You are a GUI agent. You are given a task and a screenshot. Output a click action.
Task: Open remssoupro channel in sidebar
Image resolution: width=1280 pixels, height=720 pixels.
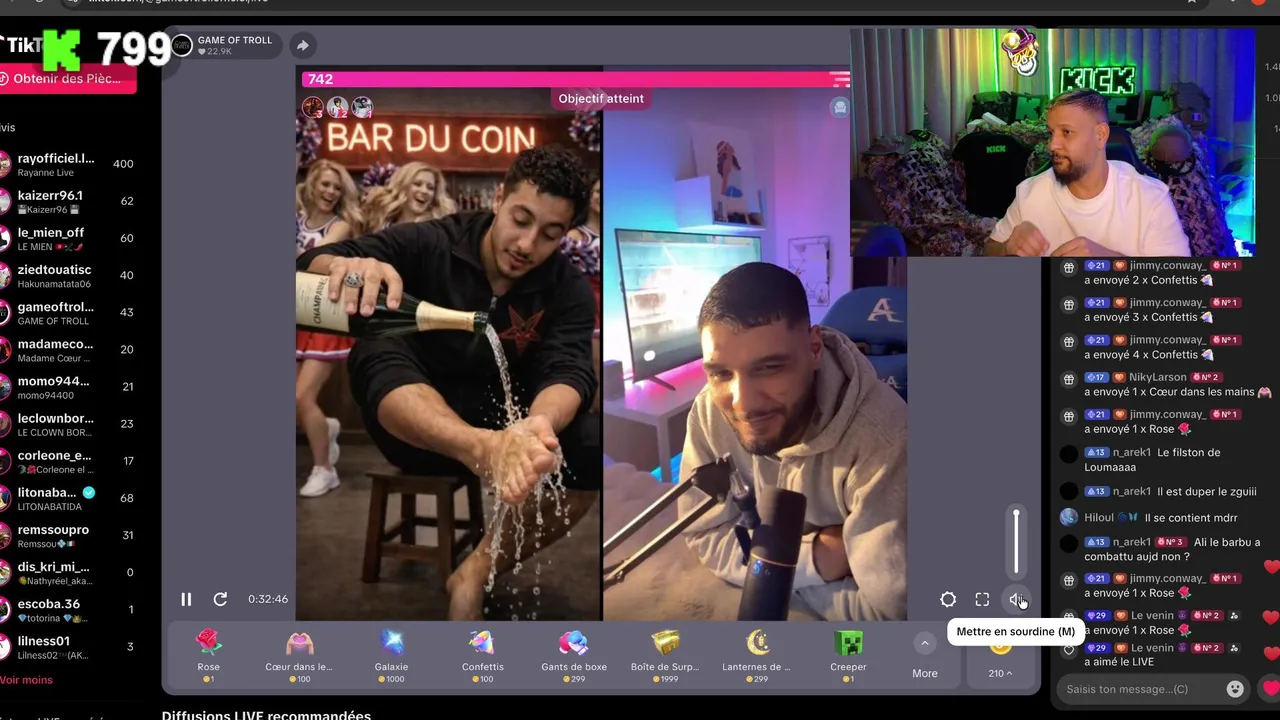coord(68,536)
